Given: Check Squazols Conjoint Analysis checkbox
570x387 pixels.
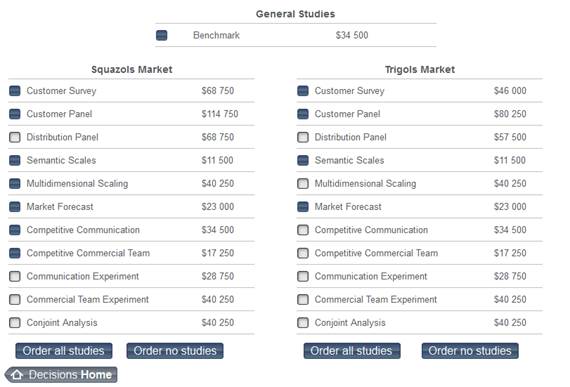Looking at the screenshot, I should click(x=15, y=323).
